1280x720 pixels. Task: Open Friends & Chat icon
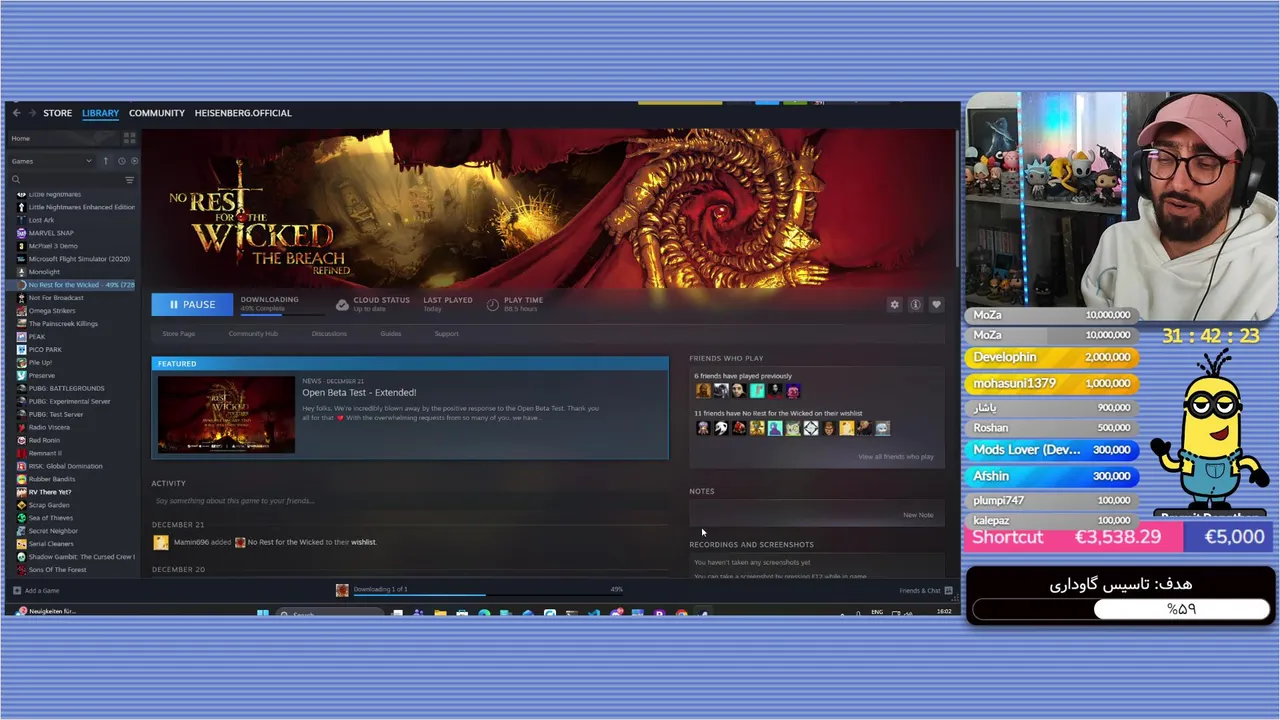click(x=948, y=590)
